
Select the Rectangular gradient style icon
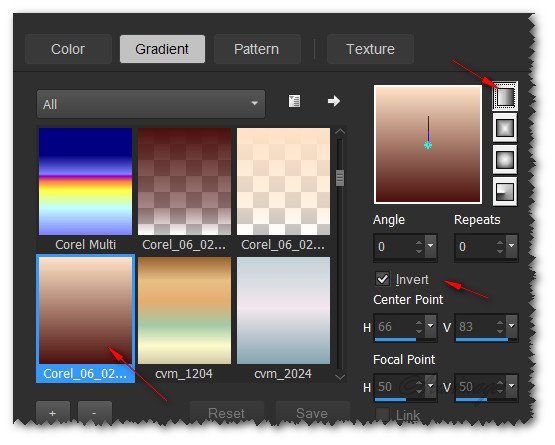click(505, 128)
